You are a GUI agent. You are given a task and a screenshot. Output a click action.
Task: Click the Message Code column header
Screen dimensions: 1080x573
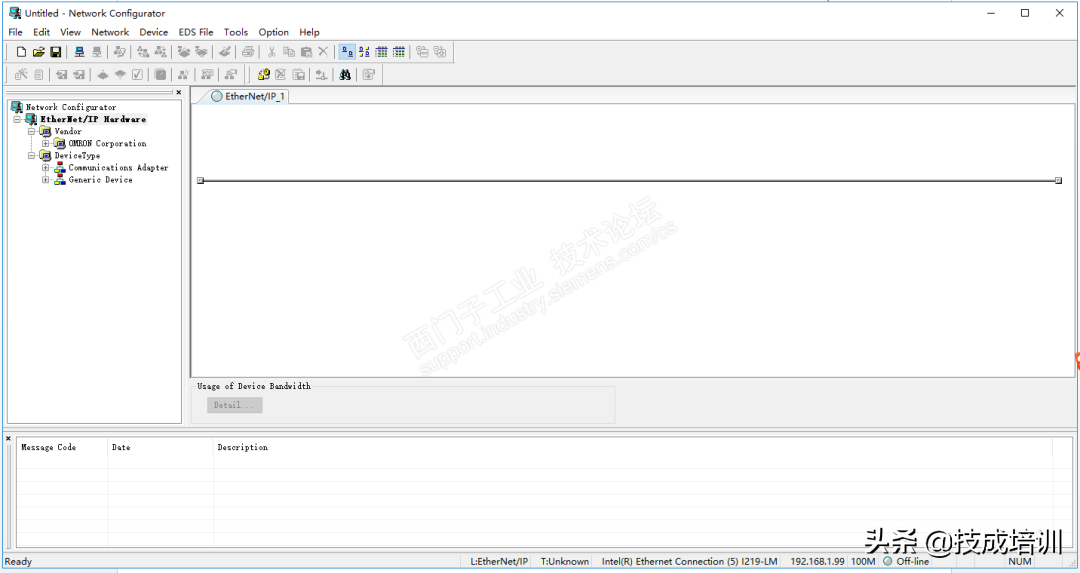[x=62, y=447]
